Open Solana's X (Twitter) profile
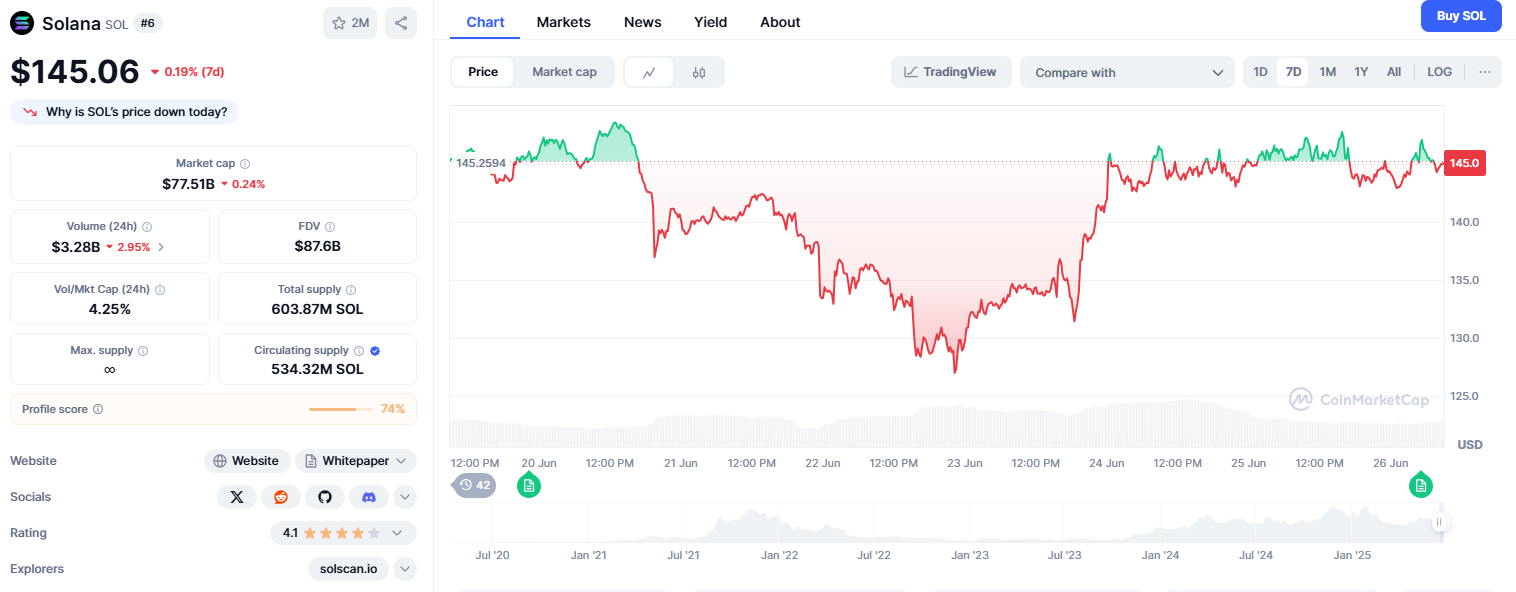Viewport: 1516px width, 592px height. pos(237,497)
